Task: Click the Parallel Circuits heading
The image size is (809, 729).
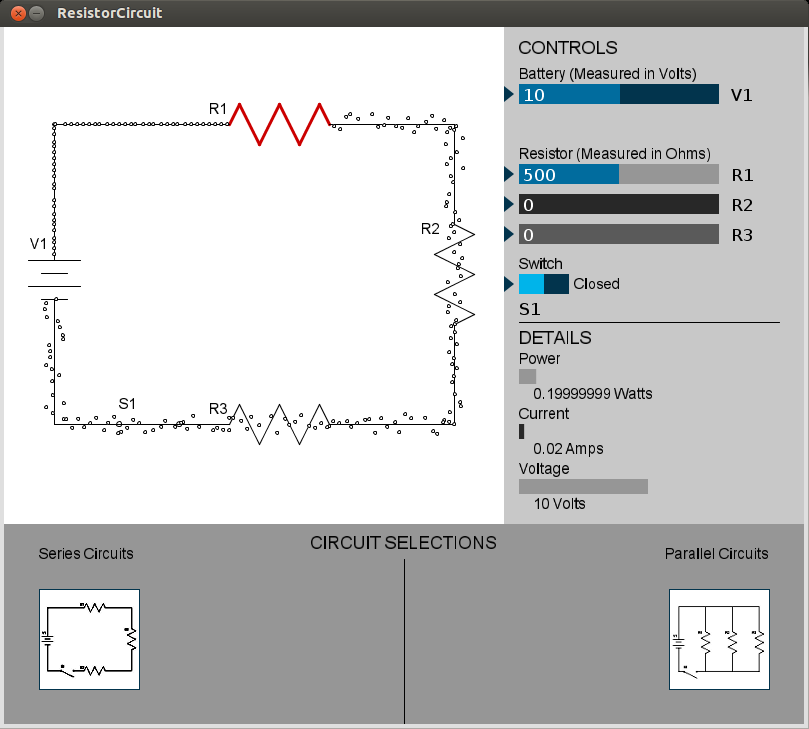Action: pos(717,554)
